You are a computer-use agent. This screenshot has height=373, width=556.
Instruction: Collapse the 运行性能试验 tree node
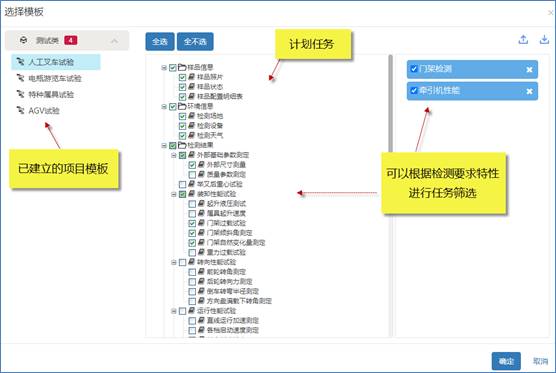click(174, 311)
